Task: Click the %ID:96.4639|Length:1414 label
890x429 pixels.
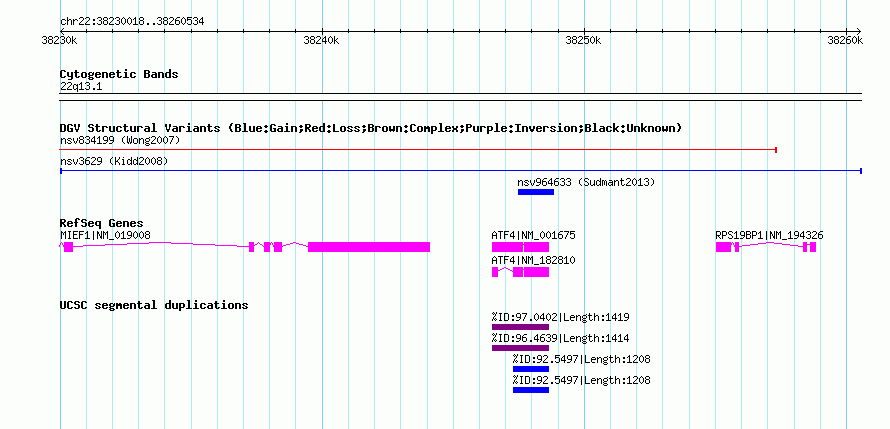Action: pos(560,338)
